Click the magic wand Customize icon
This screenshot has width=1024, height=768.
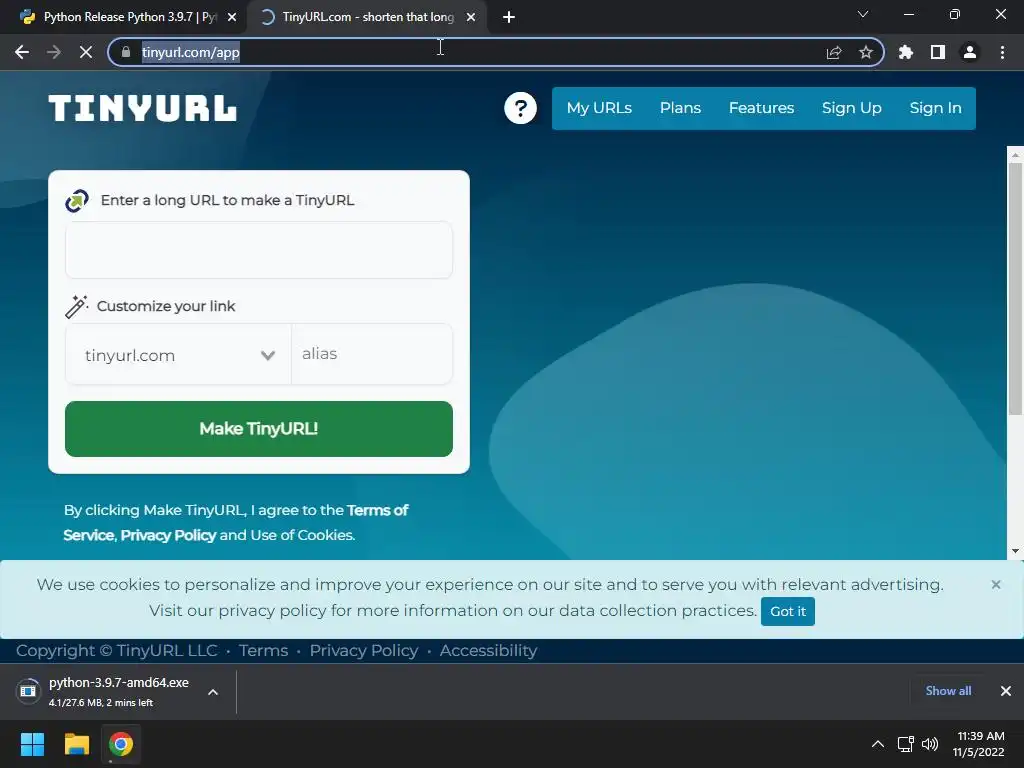76,306
